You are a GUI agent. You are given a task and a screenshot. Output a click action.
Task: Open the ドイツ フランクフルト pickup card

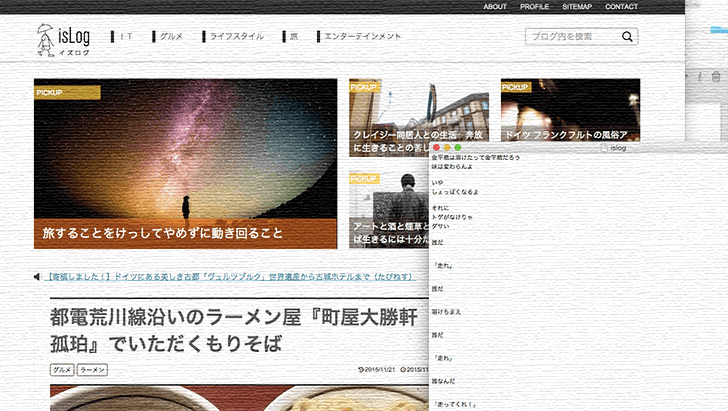tap(570, 110)
